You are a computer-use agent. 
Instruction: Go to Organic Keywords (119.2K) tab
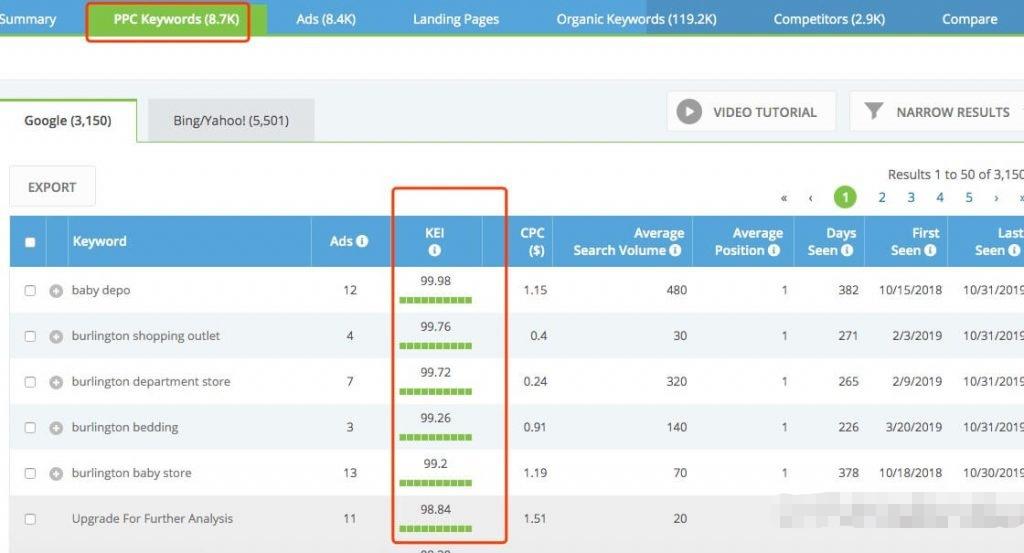pyautogui.click(x=636, y=20)
